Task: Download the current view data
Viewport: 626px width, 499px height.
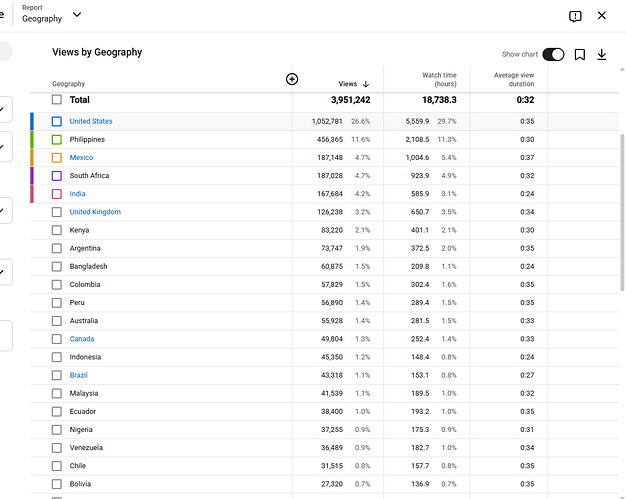Action: 602,54
